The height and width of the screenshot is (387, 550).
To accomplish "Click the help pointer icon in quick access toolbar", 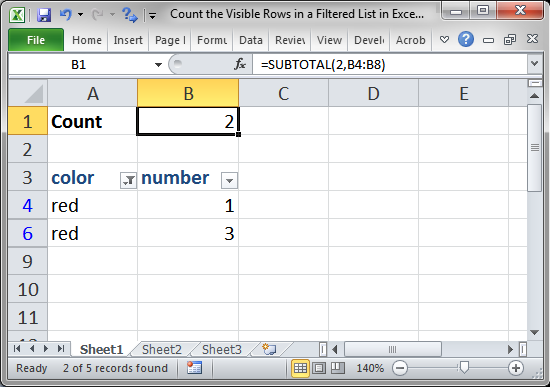I will (129, 15).
